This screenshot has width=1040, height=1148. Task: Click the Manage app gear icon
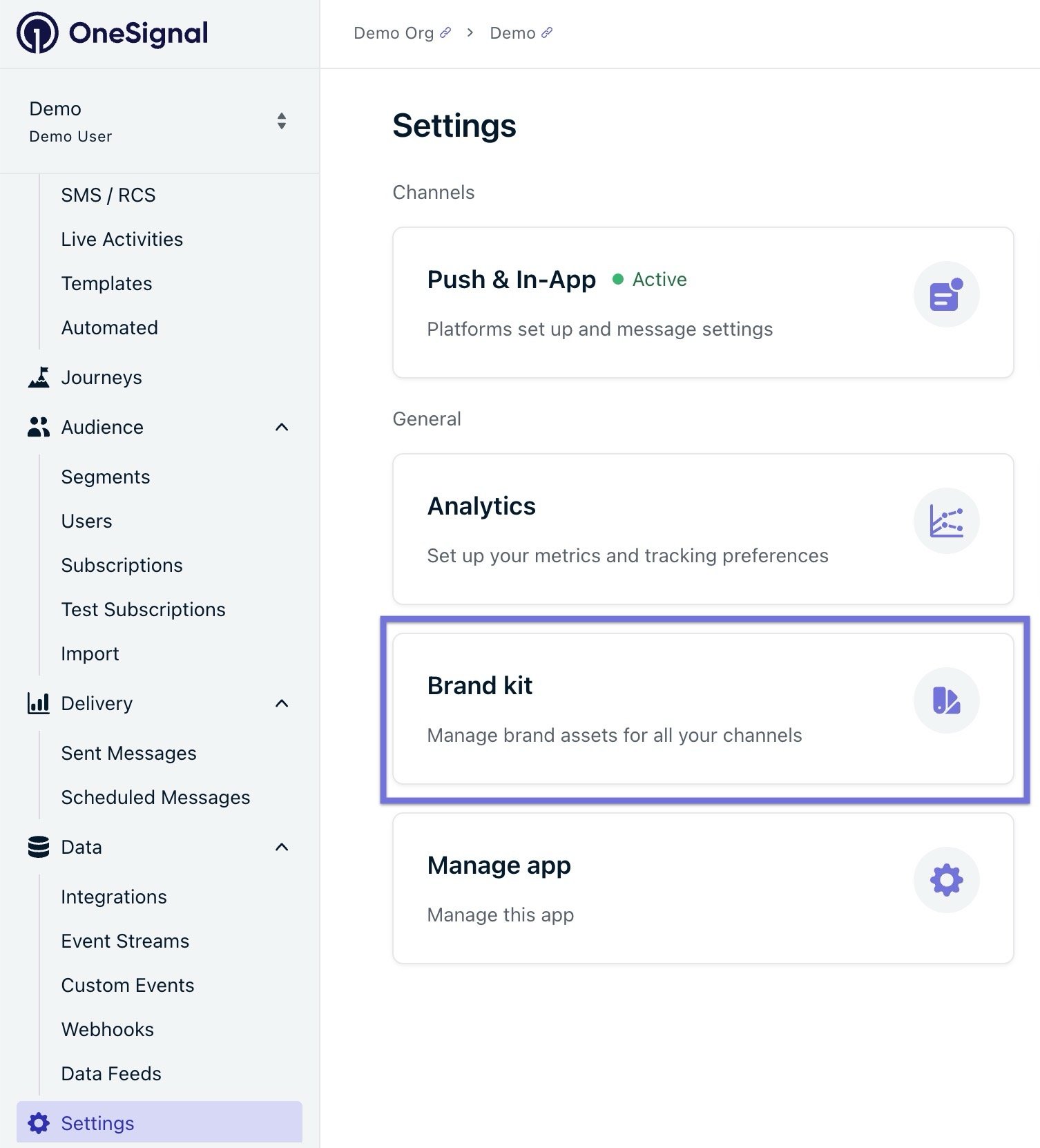(x=946, y=880)
